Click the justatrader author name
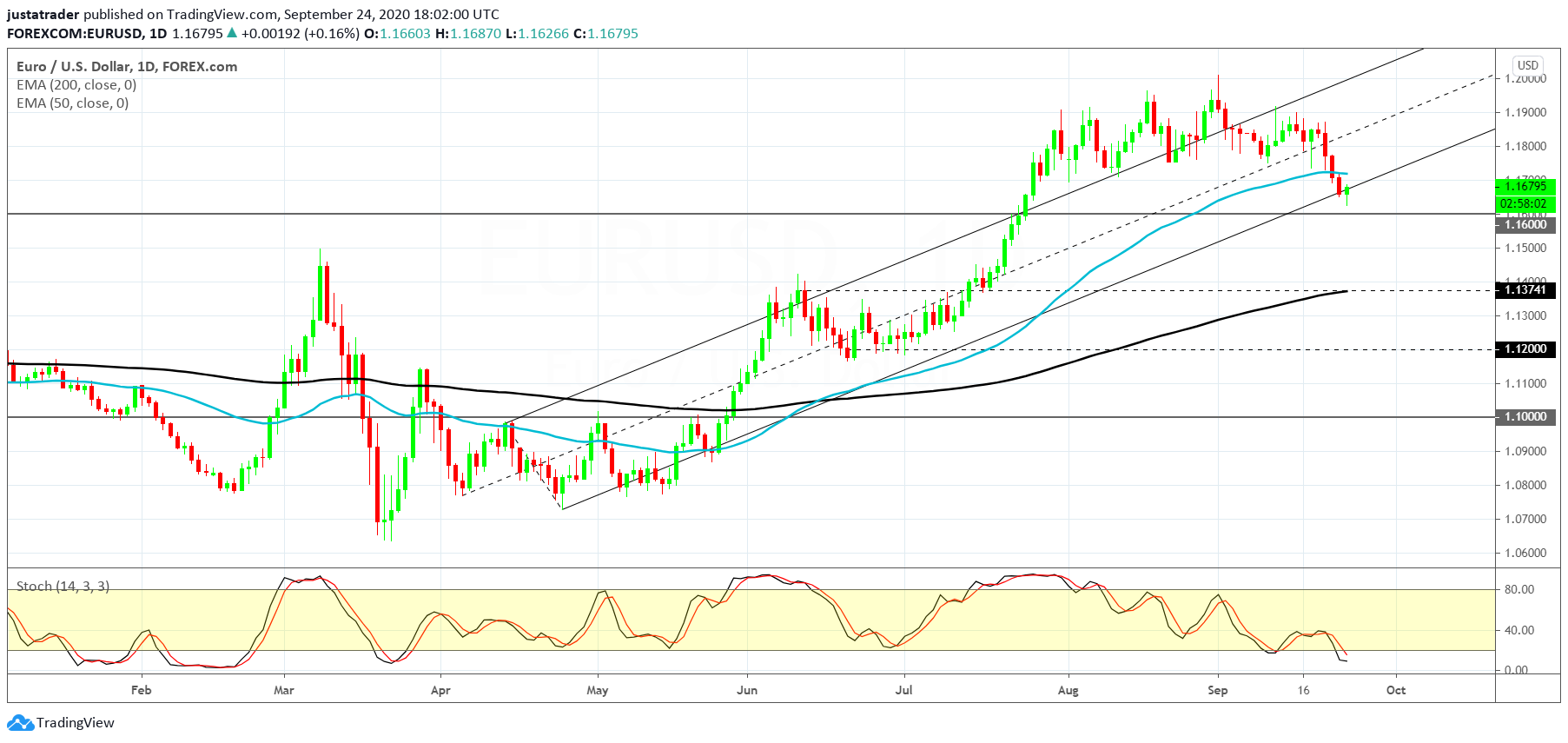The width and height of the screenshot is (1568, 743). (43, 15)
